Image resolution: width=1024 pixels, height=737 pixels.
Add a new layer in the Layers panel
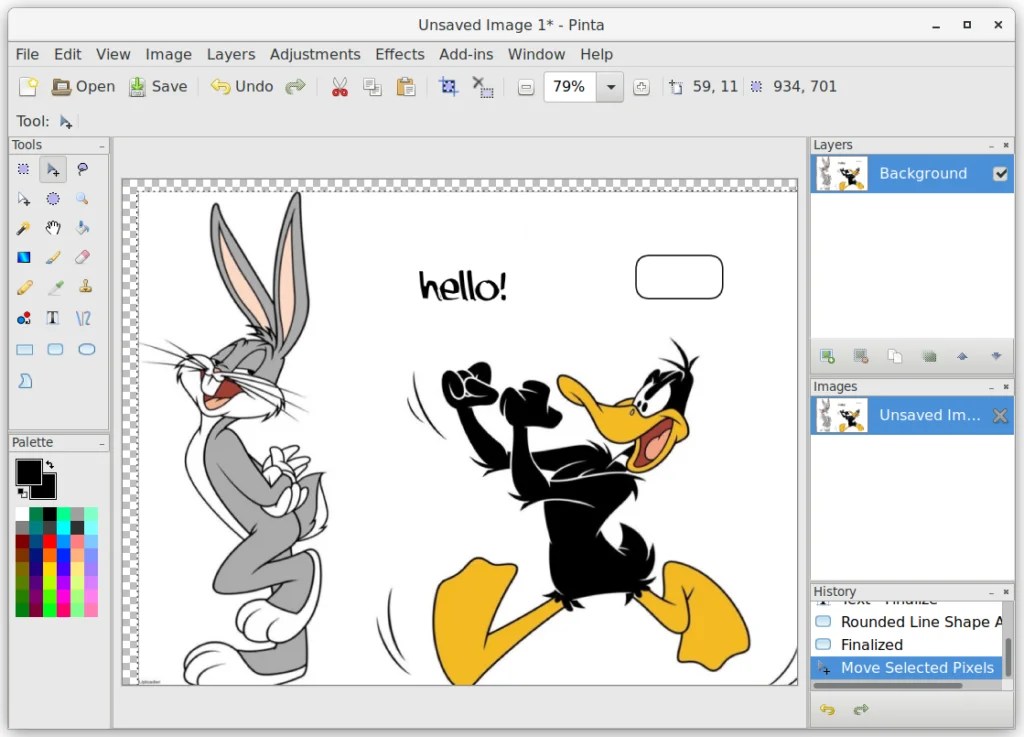pos(826,356)
